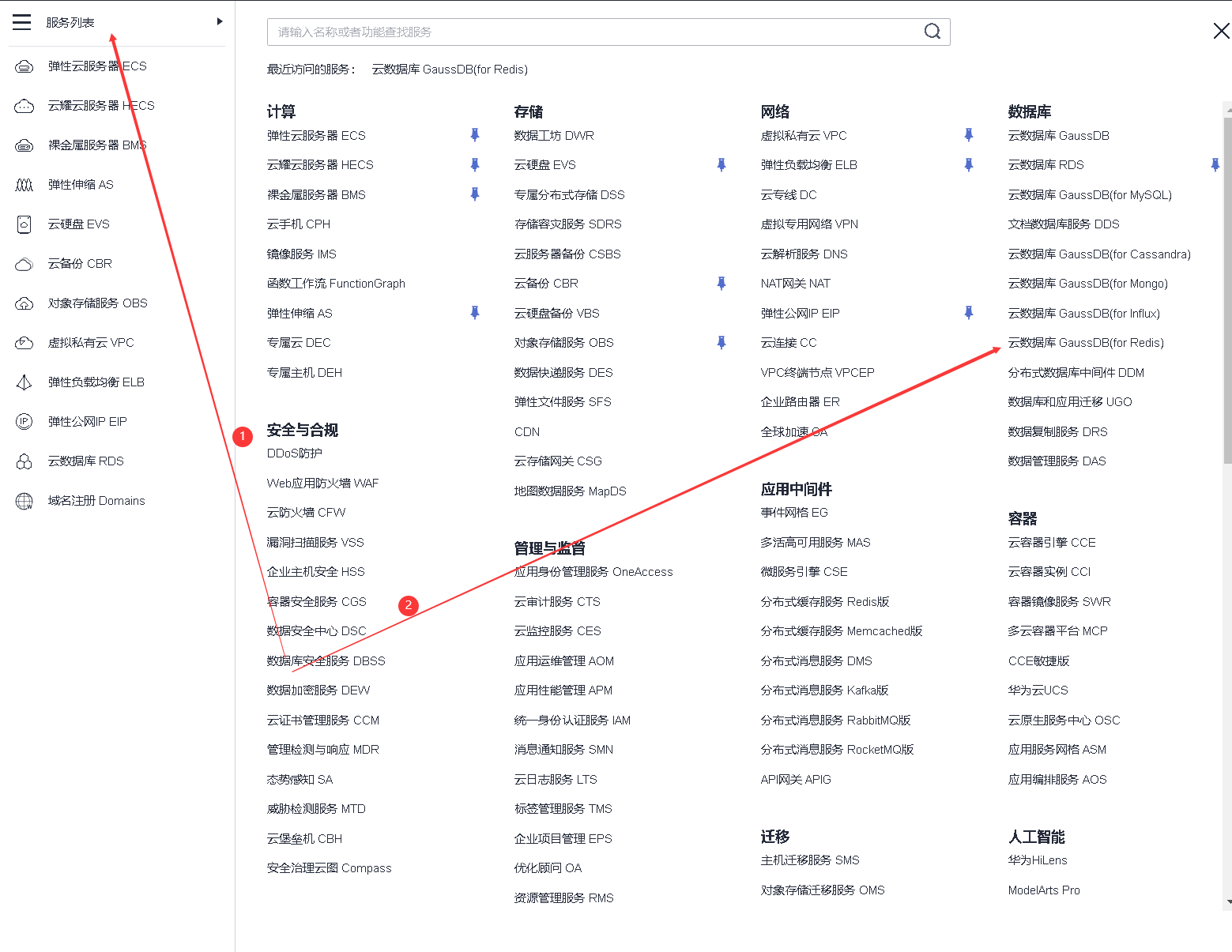Toggle the pin beside 云硬盘 EVS
Screen dimensions: 1232x952
pos(721,164)
